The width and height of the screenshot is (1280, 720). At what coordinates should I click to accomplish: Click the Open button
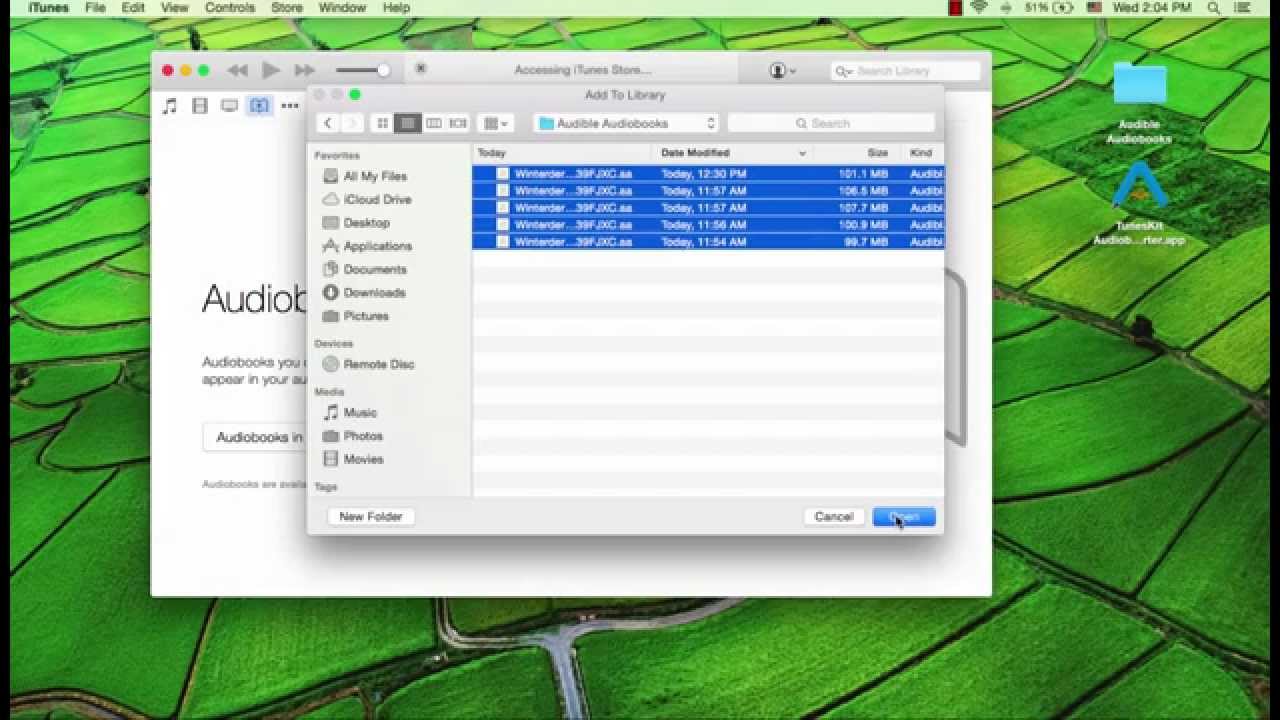tap(904, 517)
